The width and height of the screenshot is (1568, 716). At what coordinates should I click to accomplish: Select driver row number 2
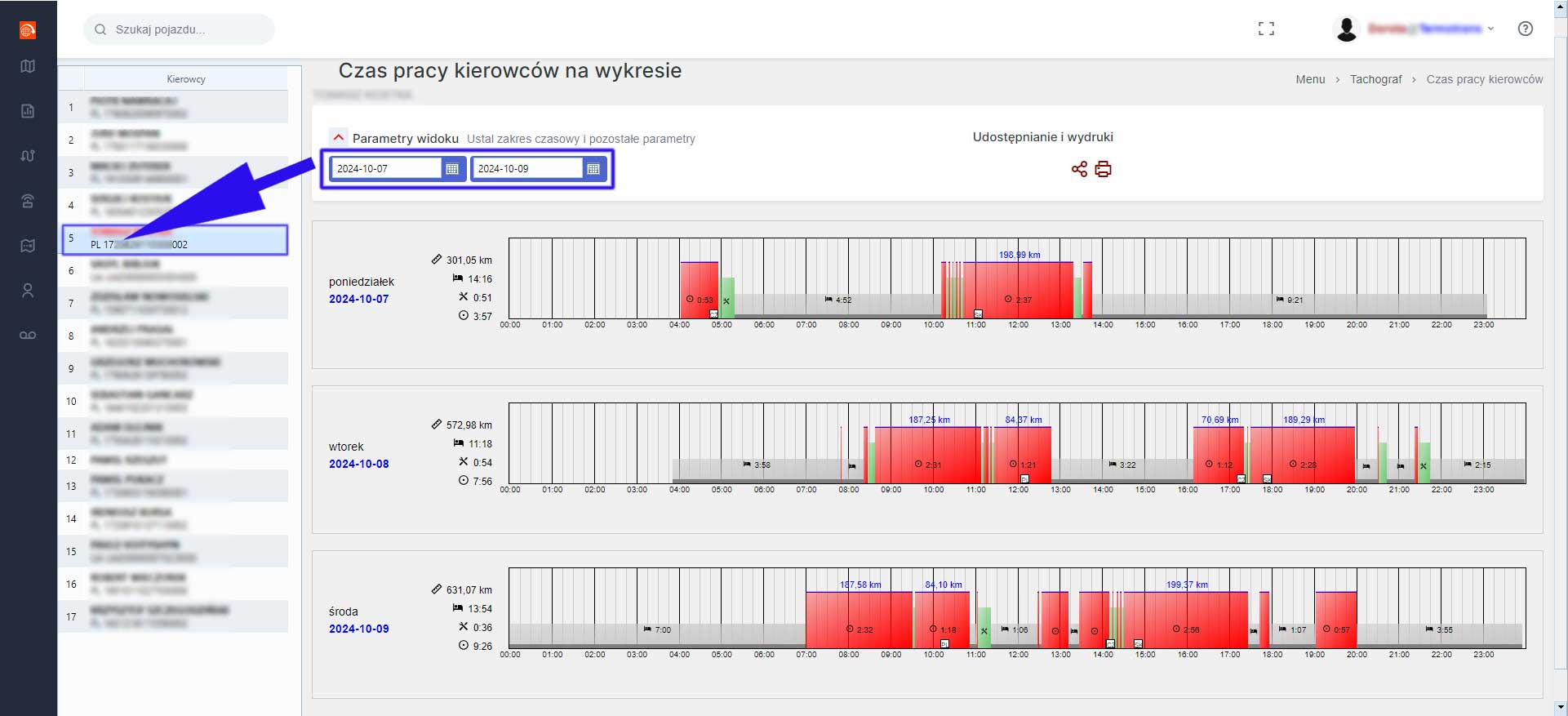pyautogui.click(x=173, y=140)
